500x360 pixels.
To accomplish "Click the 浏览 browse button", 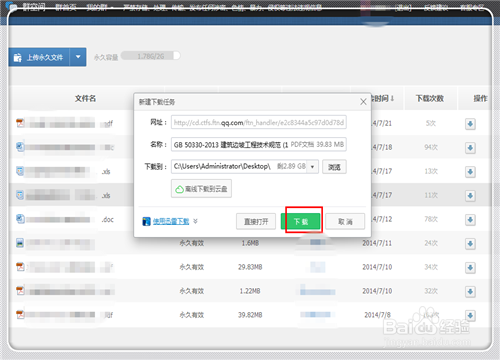I will tap(334, 167).
